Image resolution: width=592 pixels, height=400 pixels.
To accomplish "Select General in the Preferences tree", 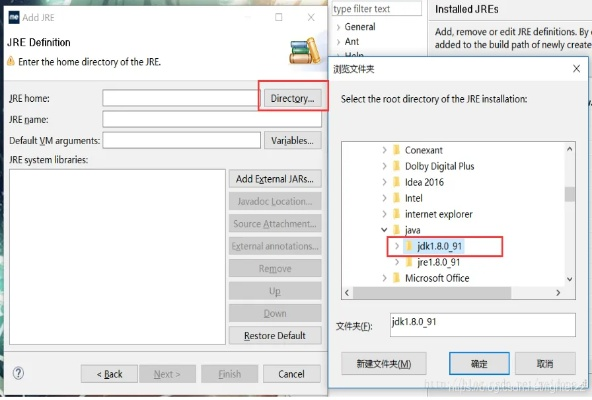I will (x=360, y=27).
